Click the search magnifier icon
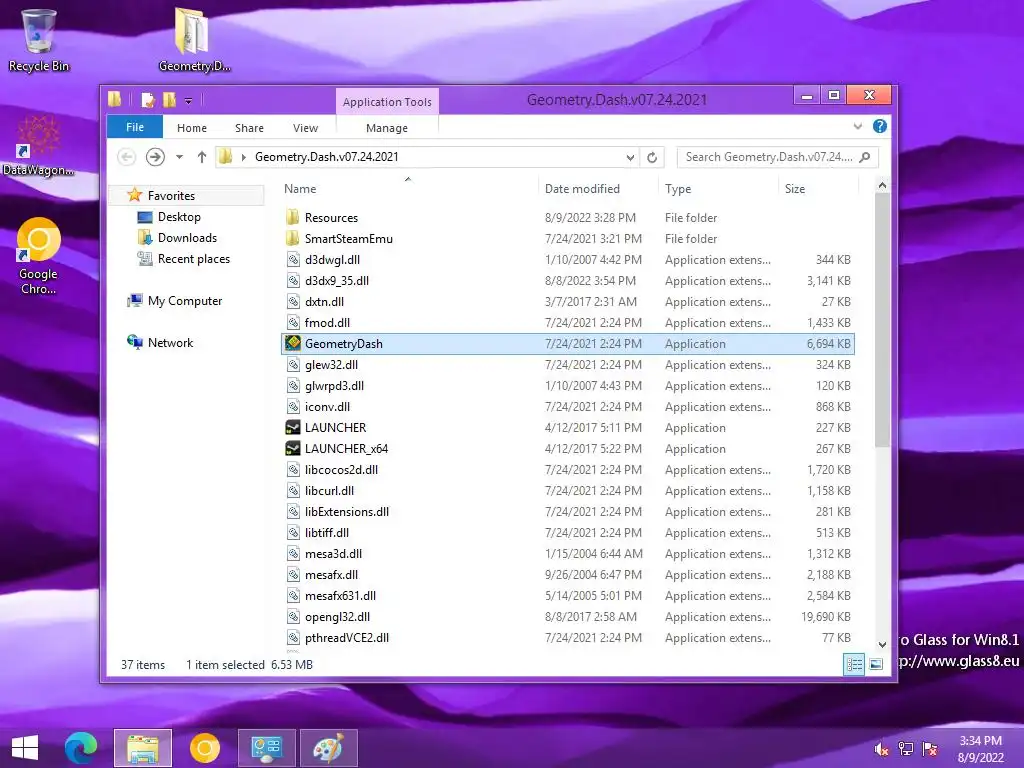Screen dimensions: 1024x768 pos(865,157)
